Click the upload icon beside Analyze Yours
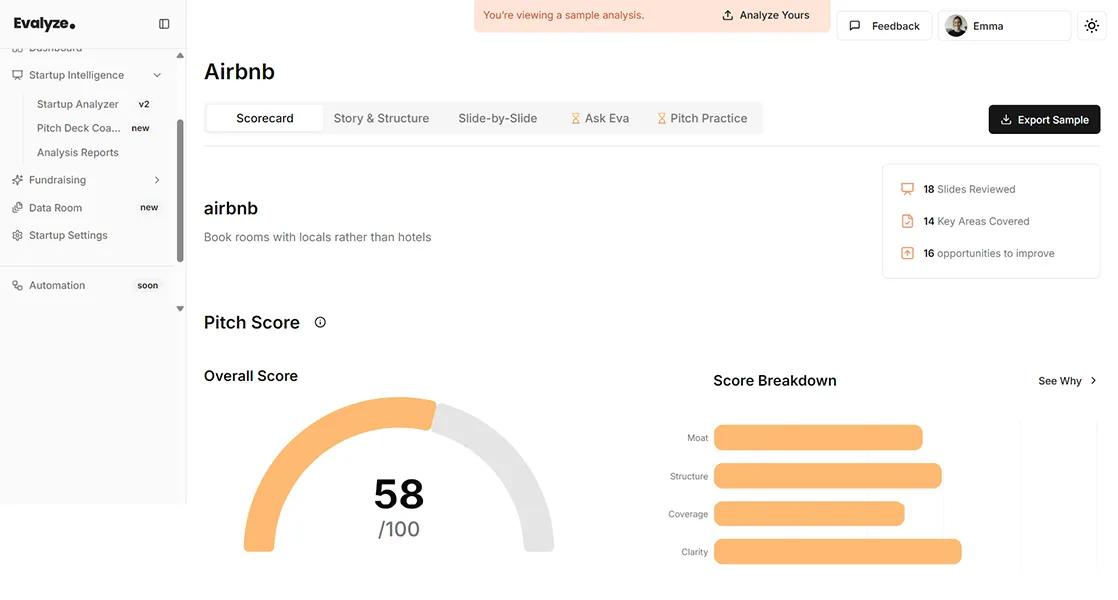Screen dimensions: 1118x600 coord(727,15)
